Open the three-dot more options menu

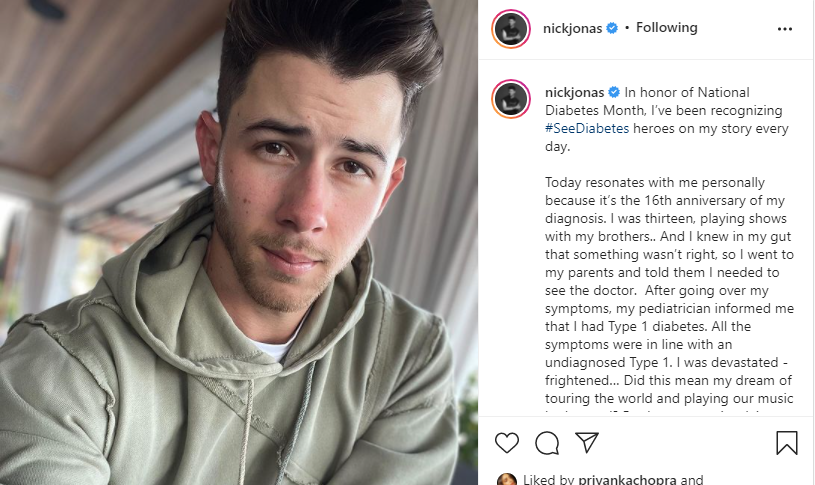coord(784,29)
